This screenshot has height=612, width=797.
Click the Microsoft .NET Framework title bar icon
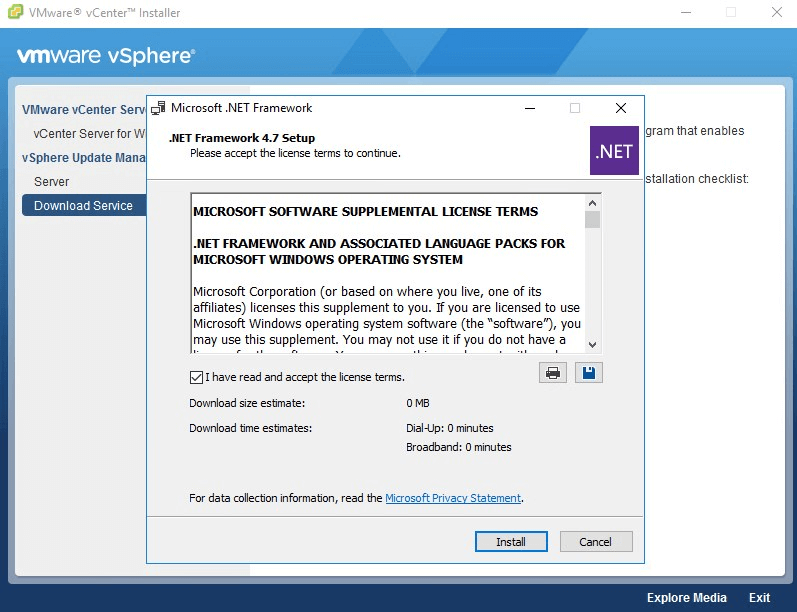[158, 108]
